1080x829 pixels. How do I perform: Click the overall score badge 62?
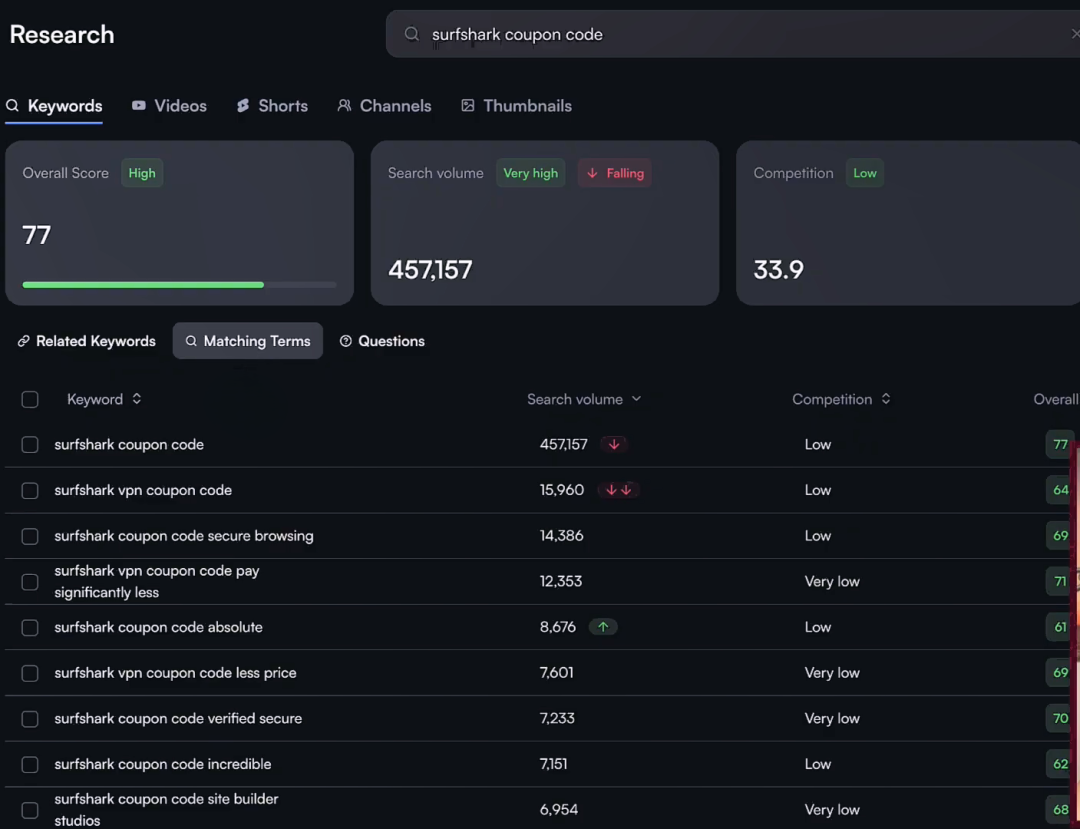click(1060, 764)
